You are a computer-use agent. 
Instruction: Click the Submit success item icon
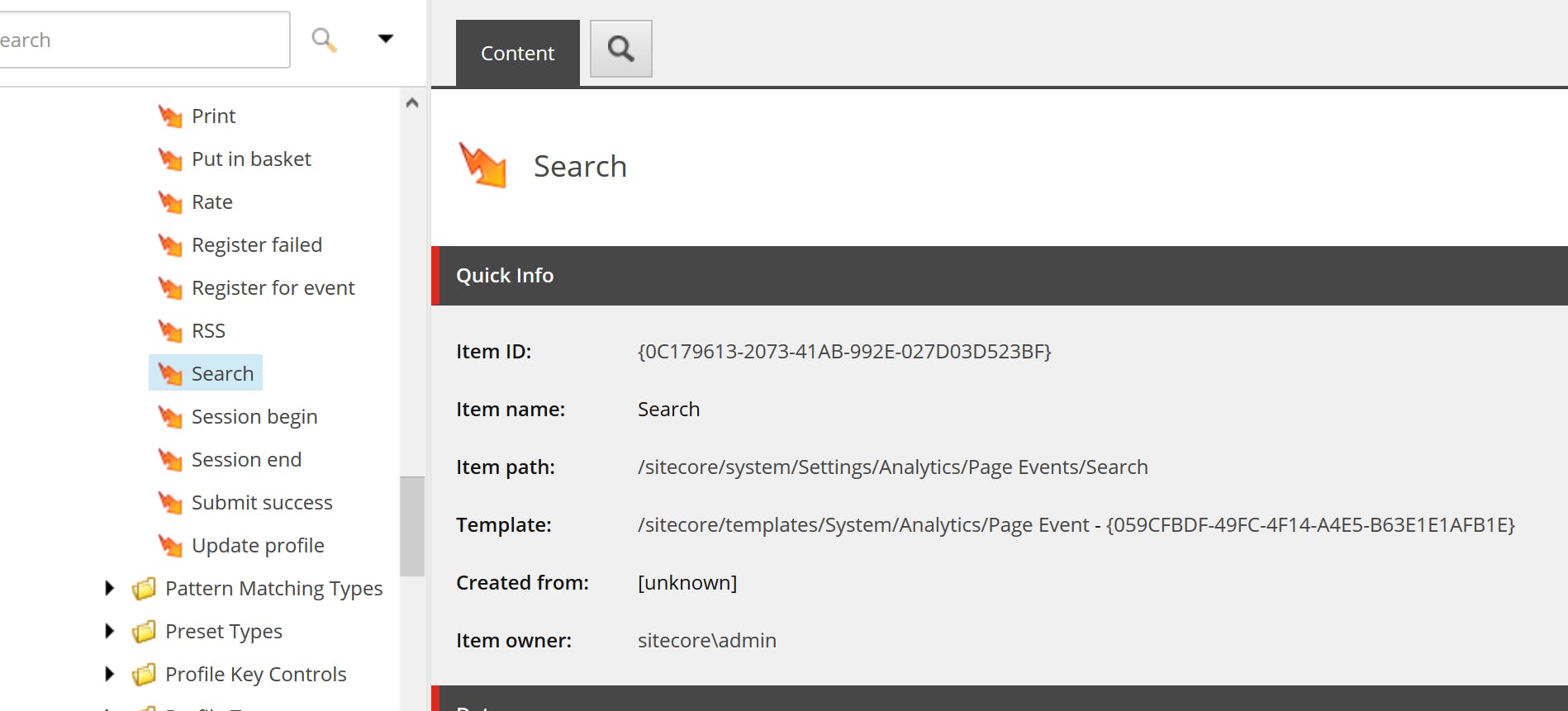click(x=170, y=503)
